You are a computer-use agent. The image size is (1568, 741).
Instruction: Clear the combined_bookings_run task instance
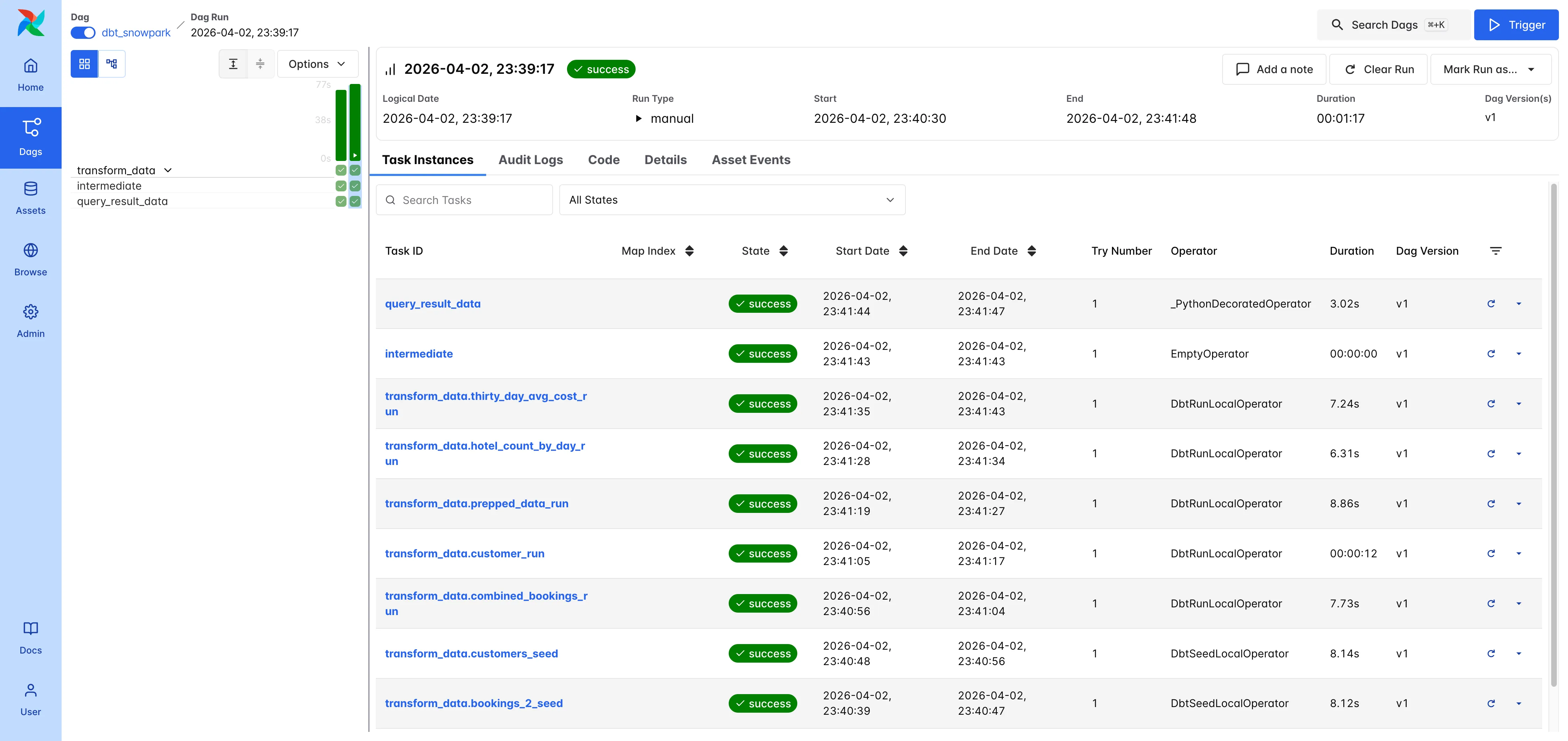tap(1491, 604)
